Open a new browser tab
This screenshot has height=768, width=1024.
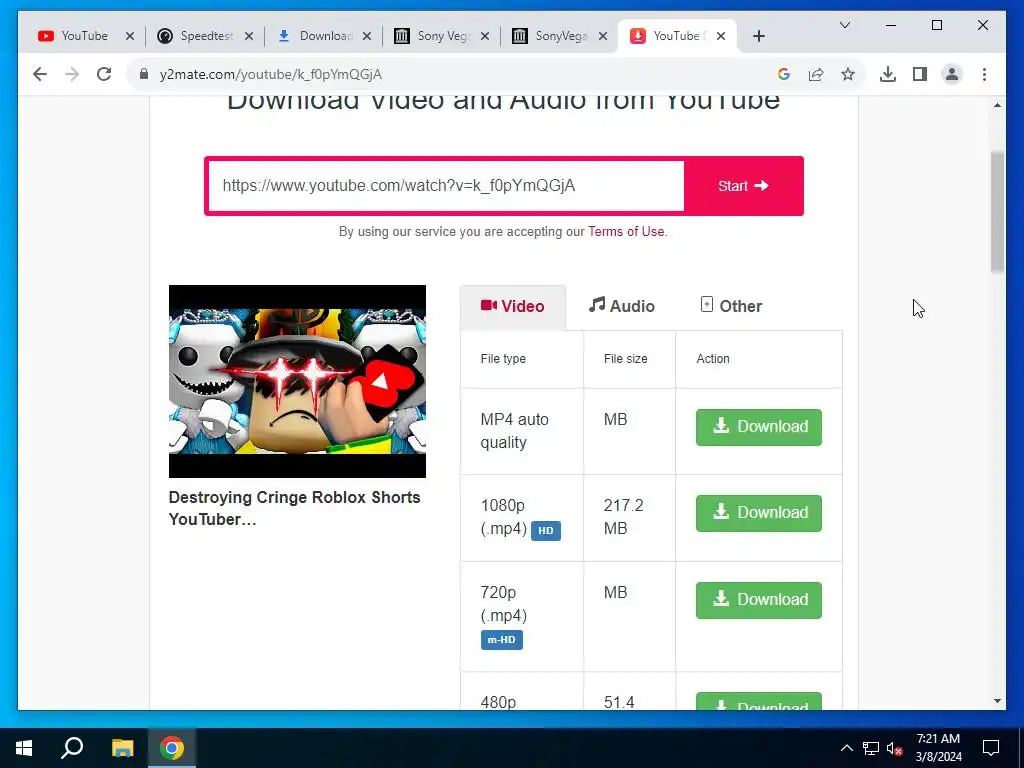click(x=758, y=36)
